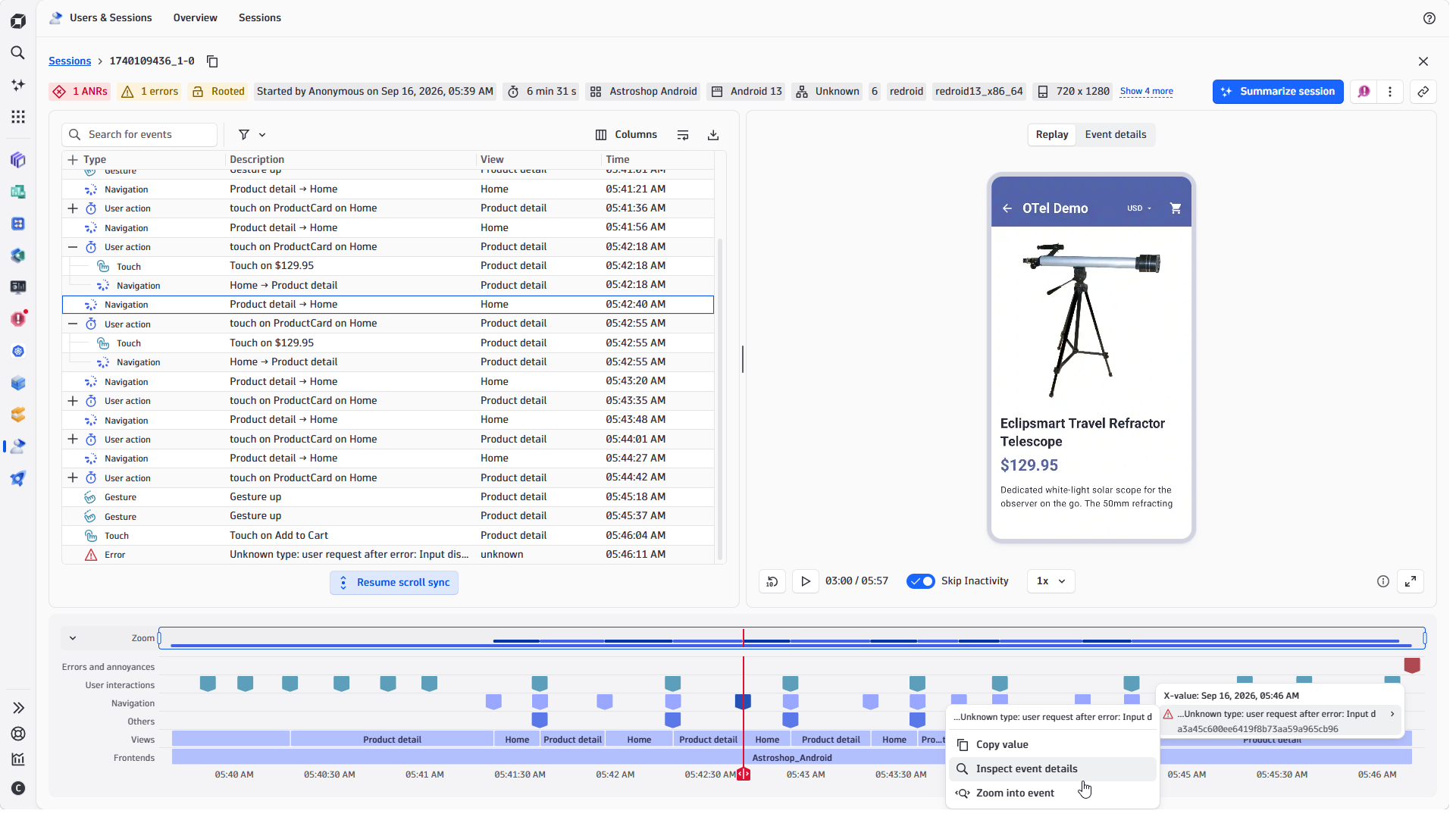The width and height of the screenshot is (1456, 820).
Task: Open the Sessions breadcrumb link
Action: 70,61
